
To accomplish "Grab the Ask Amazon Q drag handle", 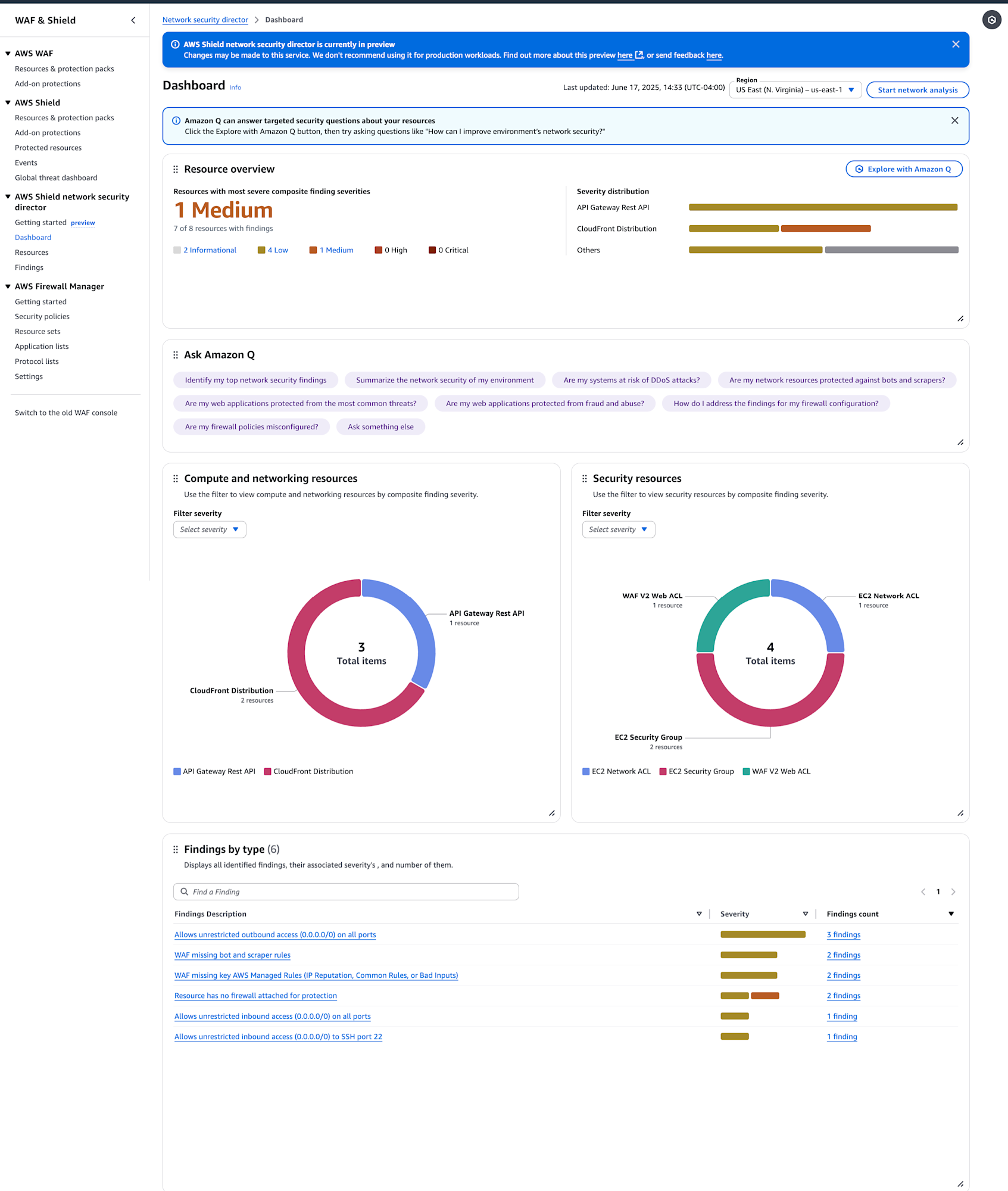I will [x=176, y=355].
